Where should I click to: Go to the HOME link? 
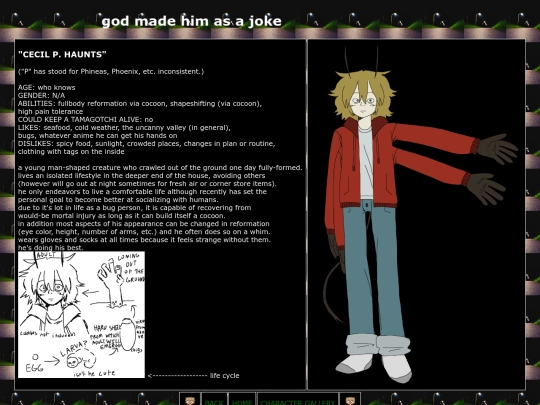click(x=242, y=402)
